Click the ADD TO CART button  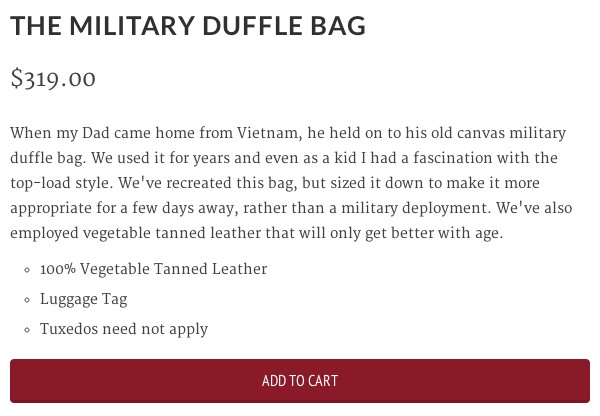coord(300,381)
